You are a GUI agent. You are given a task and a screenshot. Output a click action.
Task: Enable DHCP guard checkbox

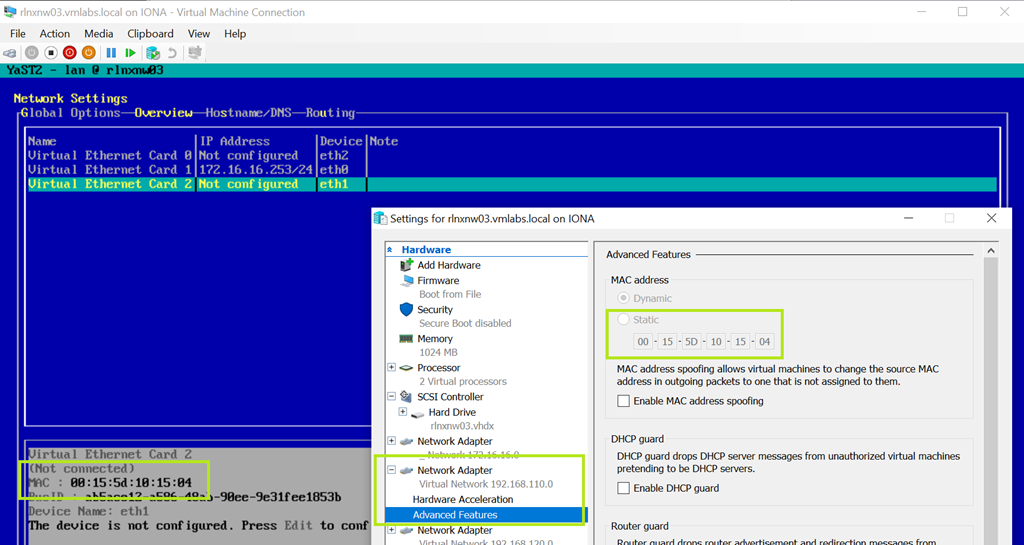pos(624,488)
